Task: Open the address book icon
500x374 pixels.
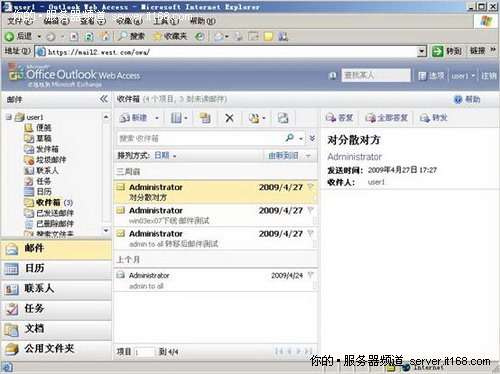Action: (x=332, y=76)
